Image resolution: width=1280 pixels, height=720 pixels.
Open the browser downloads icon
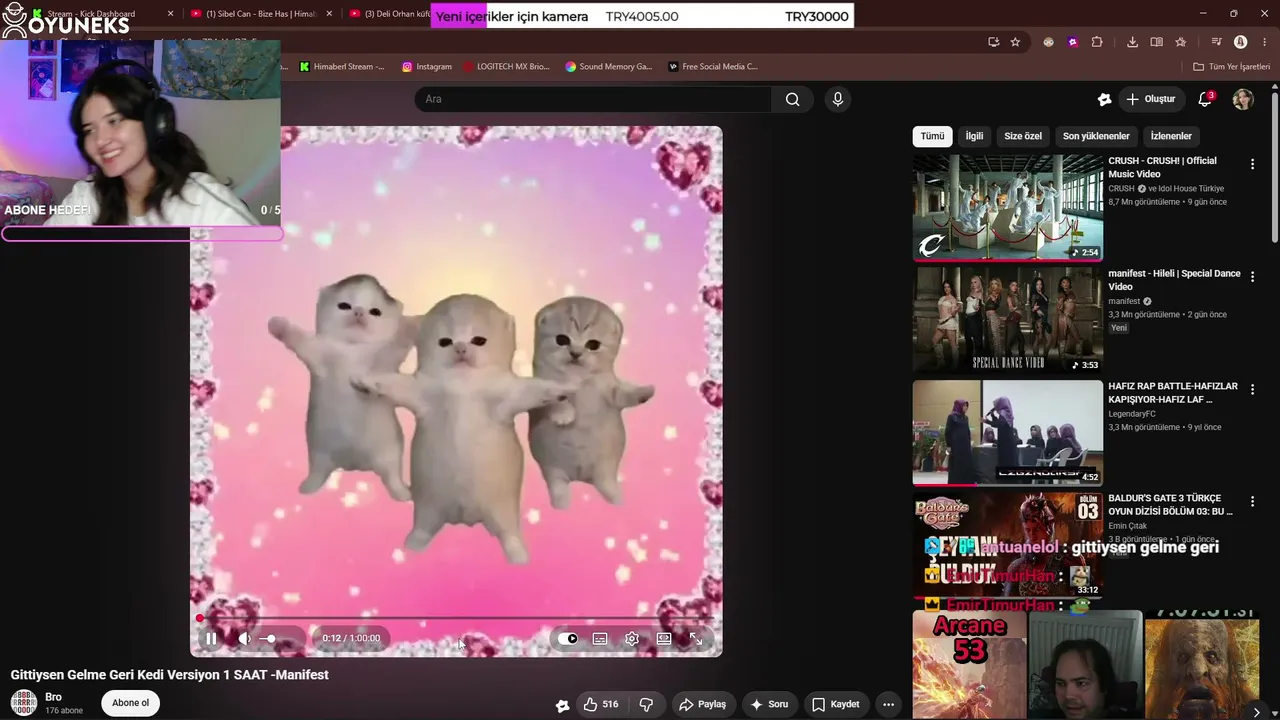click(1132, 42)
